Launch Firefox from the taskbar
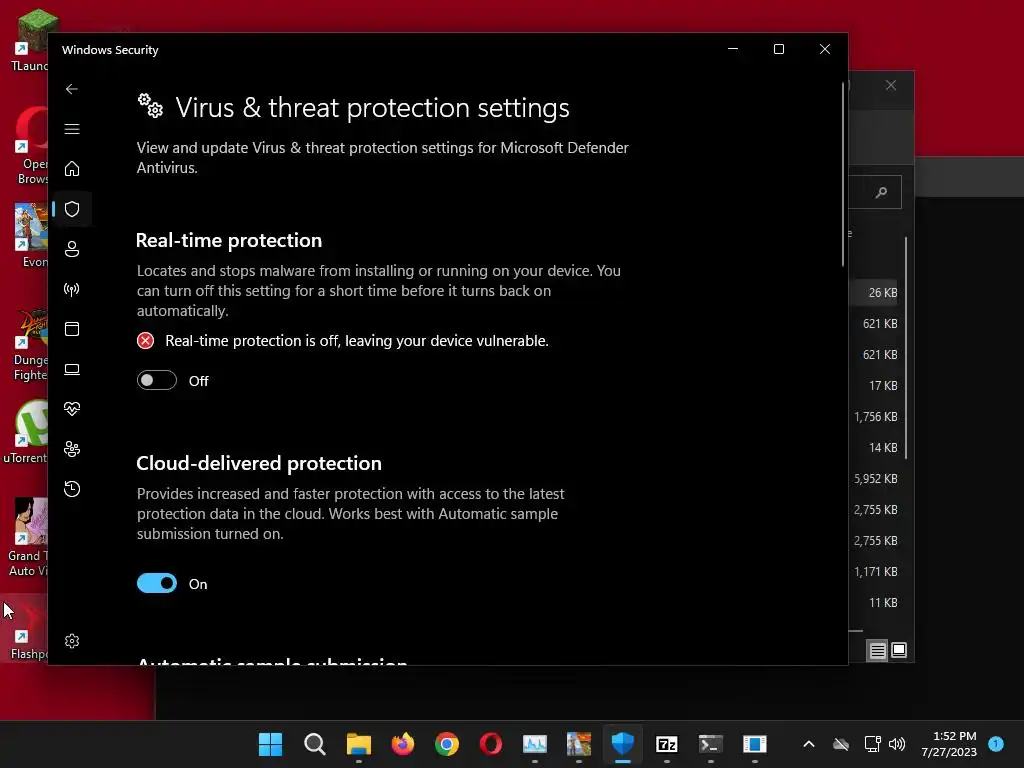The width and height of the screenshot is (1024, 768). tap(403, 744)
